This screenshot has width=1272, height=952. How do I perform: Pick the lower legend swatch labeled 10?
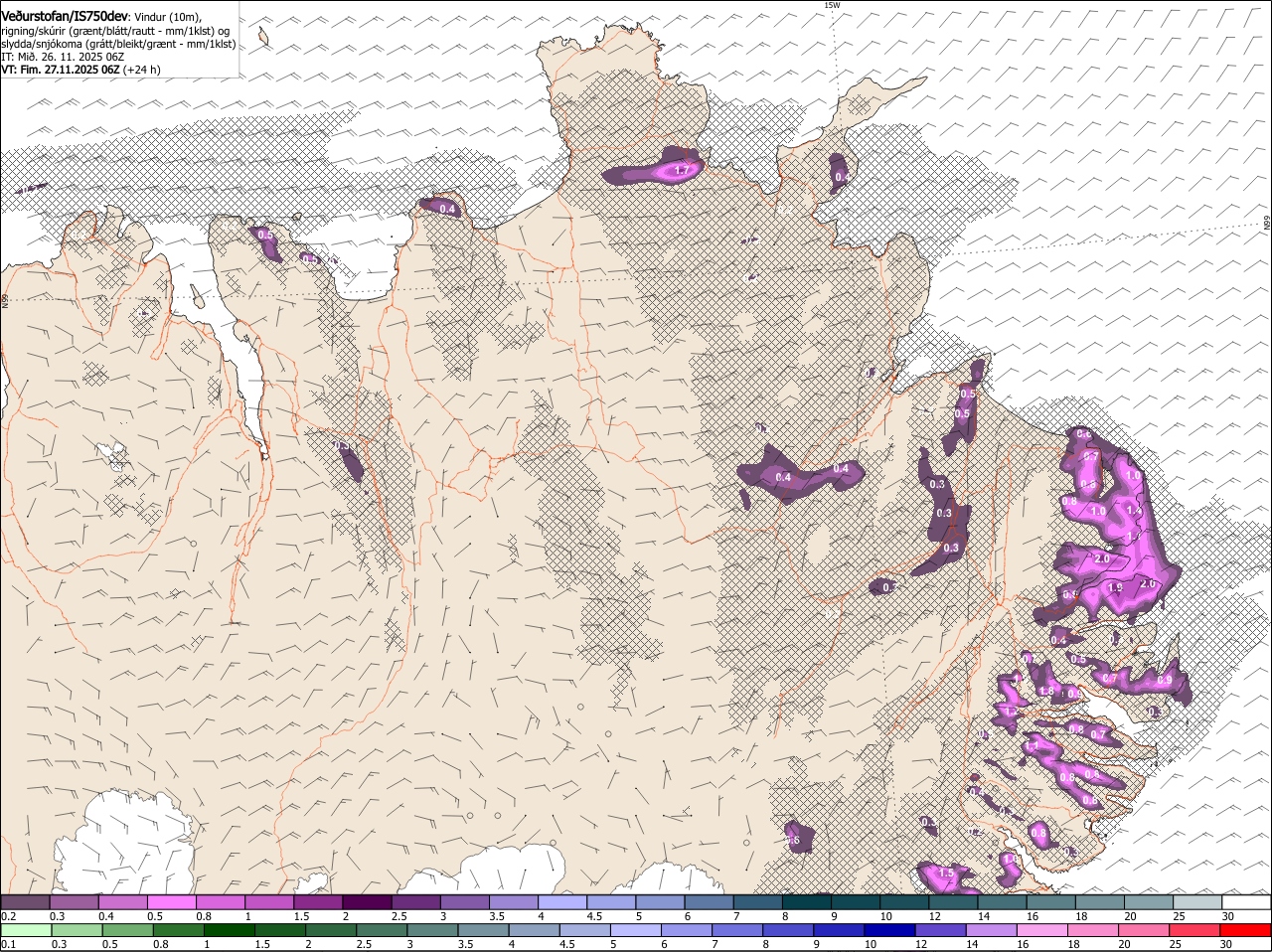(x=889, y=930)
